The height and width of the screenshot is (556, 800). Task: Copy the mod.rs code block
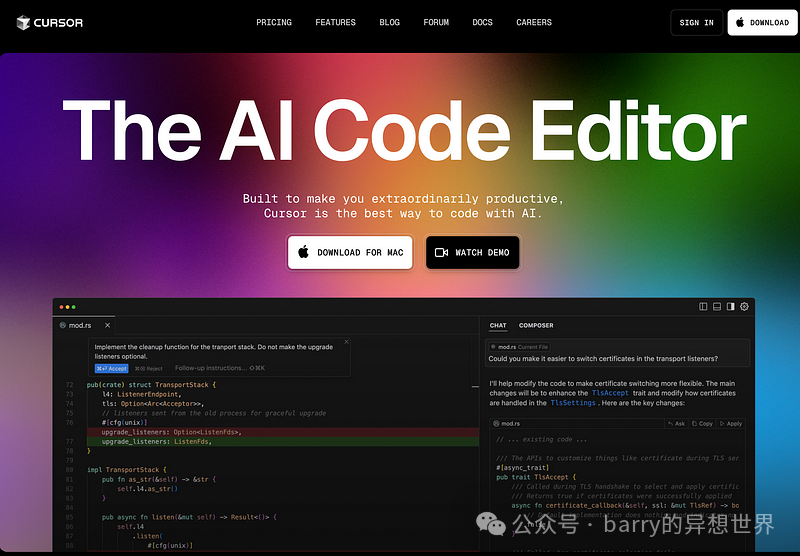703,423
